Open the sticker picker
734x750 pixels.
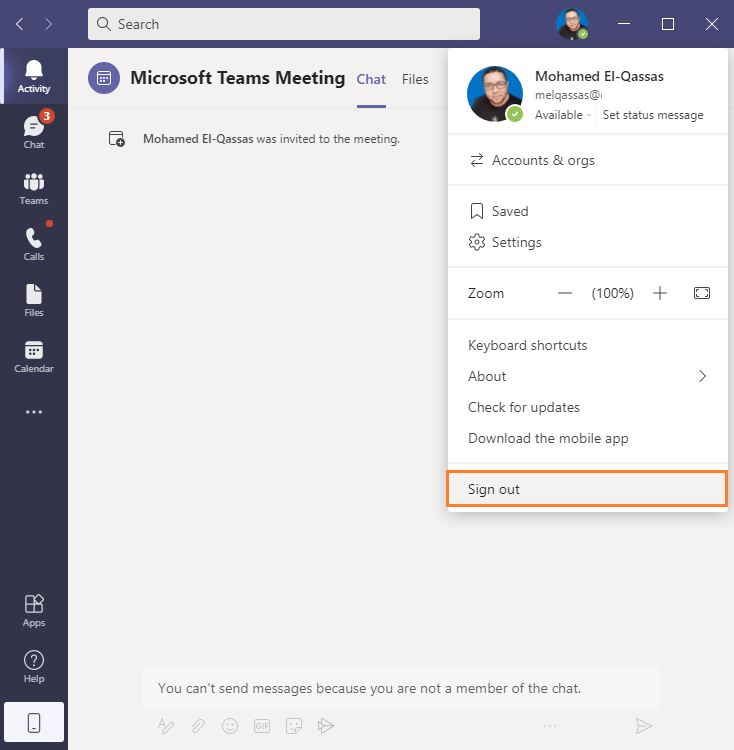[x=294, y=726]
